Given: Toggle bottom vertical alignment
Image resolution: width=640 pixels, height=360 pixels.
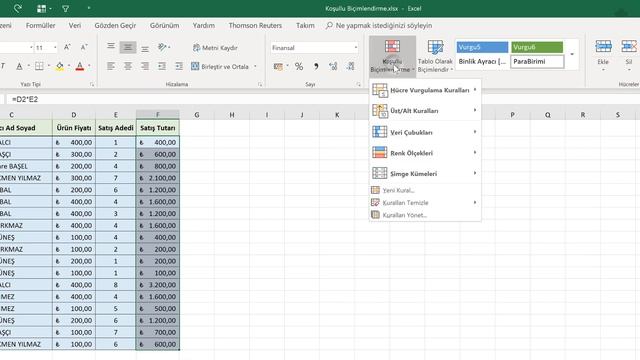Looking at the screenshot, I should 145,48.
